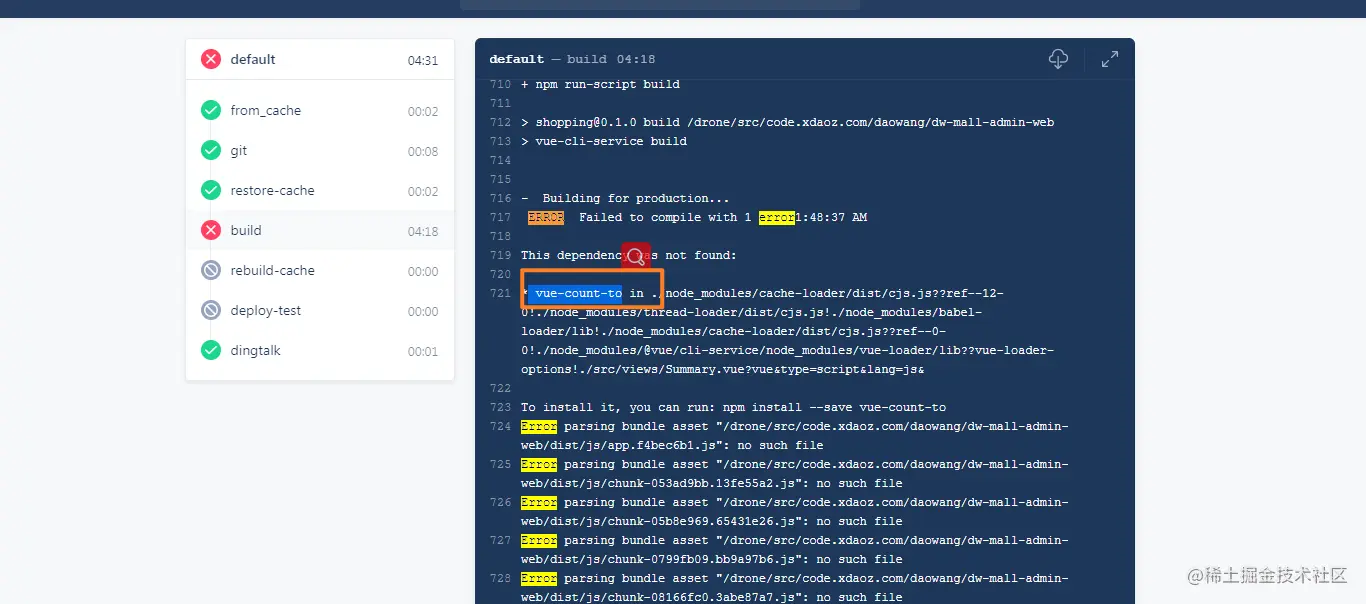Click the green check icon for from_cache
The height and width of the screenshot is (604, 1366).
tap(211, 110)
